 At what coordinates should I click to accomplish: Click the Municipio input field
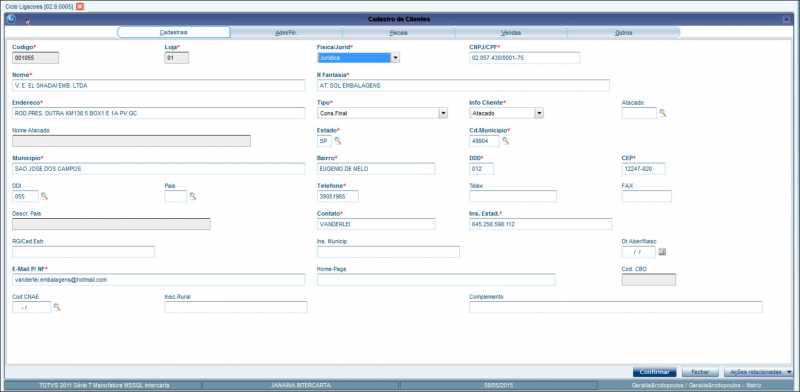click(158, 168)
